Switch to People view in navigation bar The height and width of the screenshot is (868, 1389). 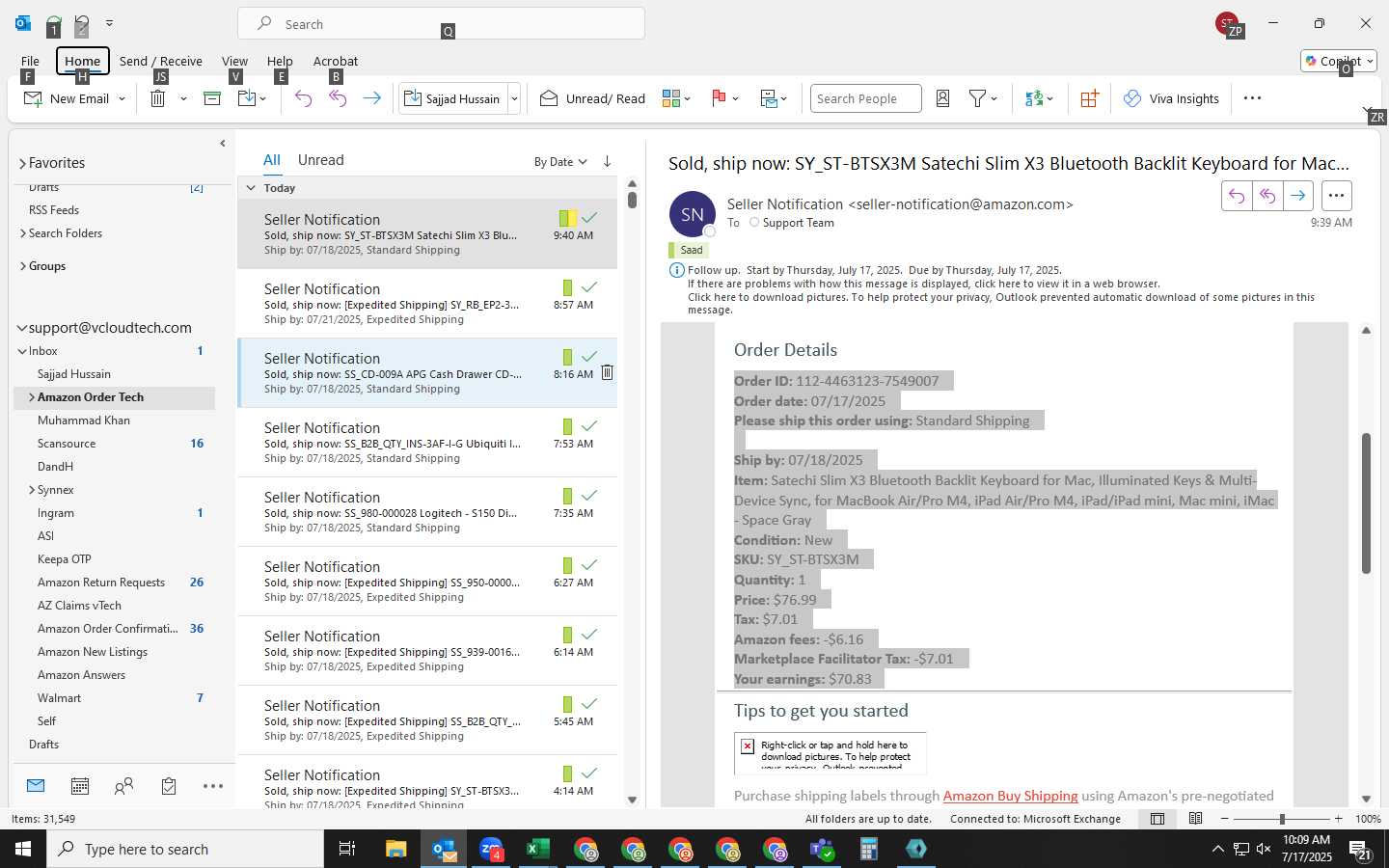click(x=124, y=786)
